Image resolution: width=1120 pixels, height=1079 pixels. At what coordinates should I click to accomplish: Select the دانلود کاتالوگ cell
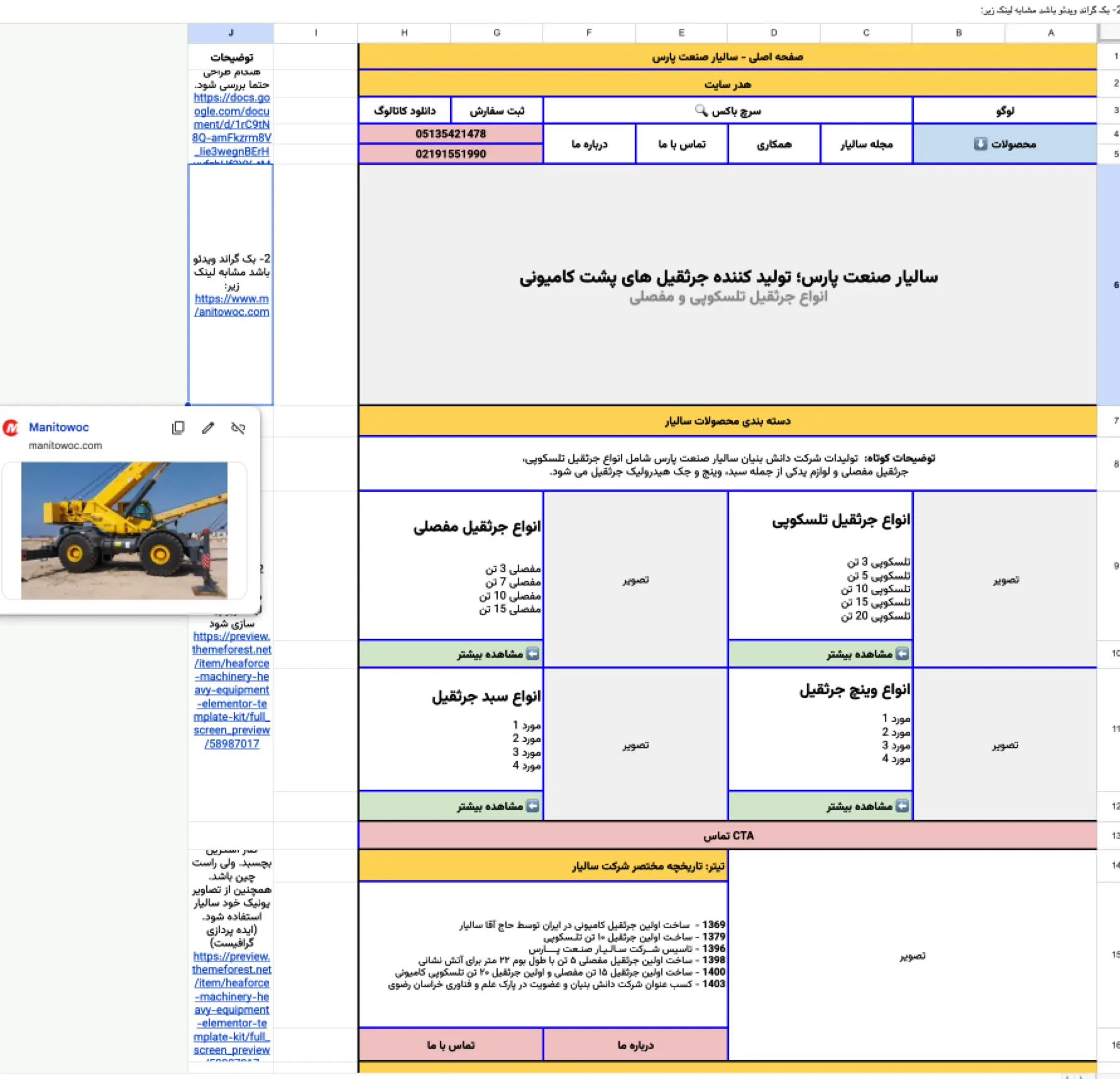405,111
